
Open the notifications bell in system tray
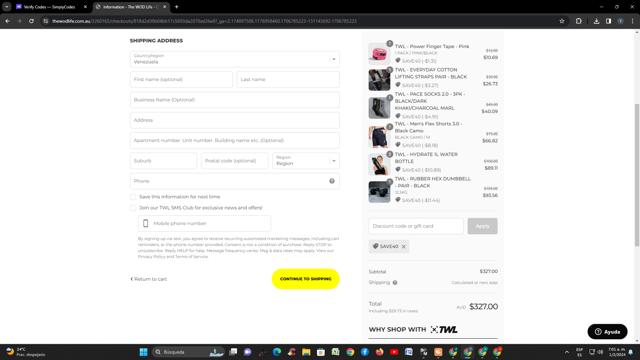(631, 352)
